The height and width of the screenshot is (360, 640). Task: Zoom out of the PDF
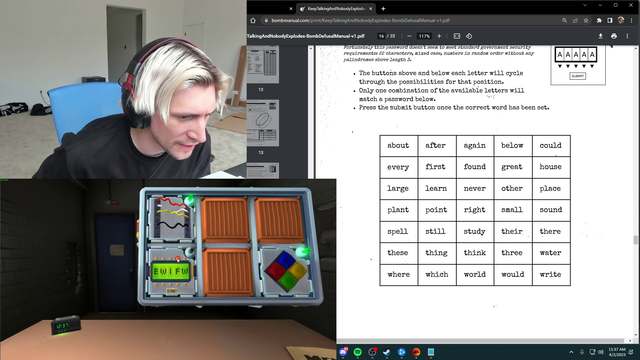tap(409, 36)
